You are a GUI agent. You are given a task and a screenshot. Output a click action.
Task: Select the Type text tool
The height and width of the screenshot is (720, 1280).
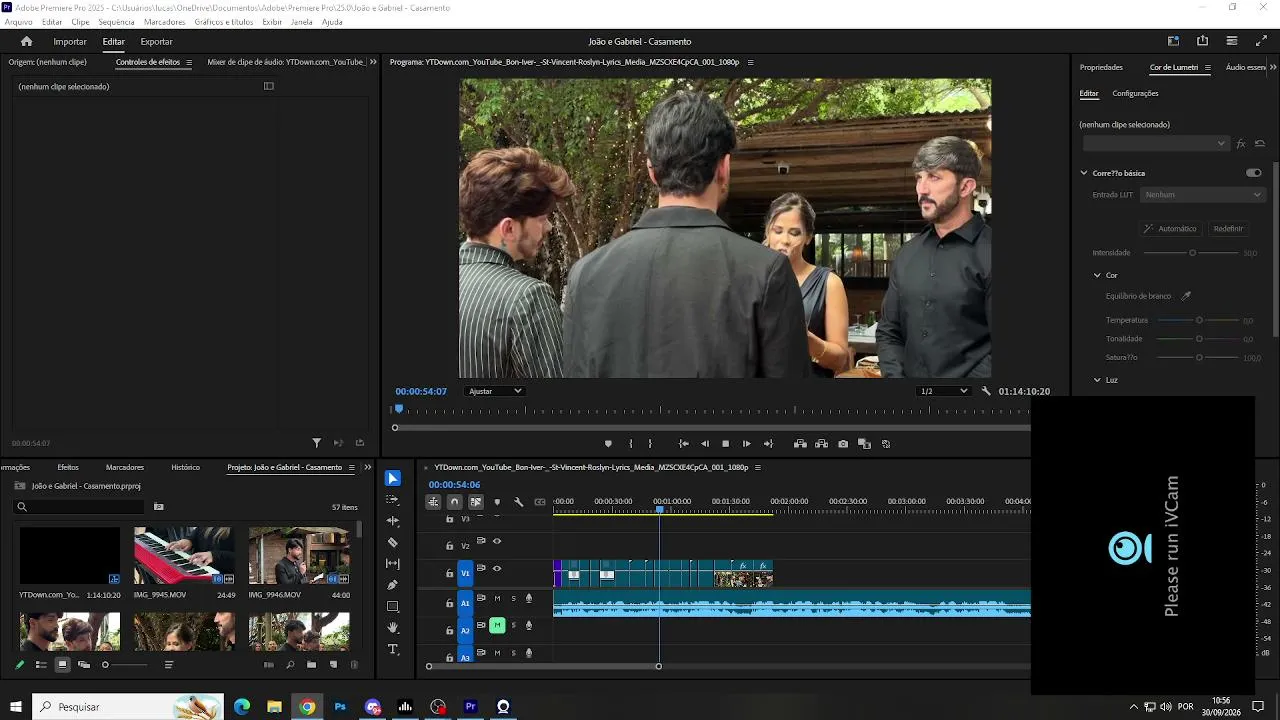(392, 650)
